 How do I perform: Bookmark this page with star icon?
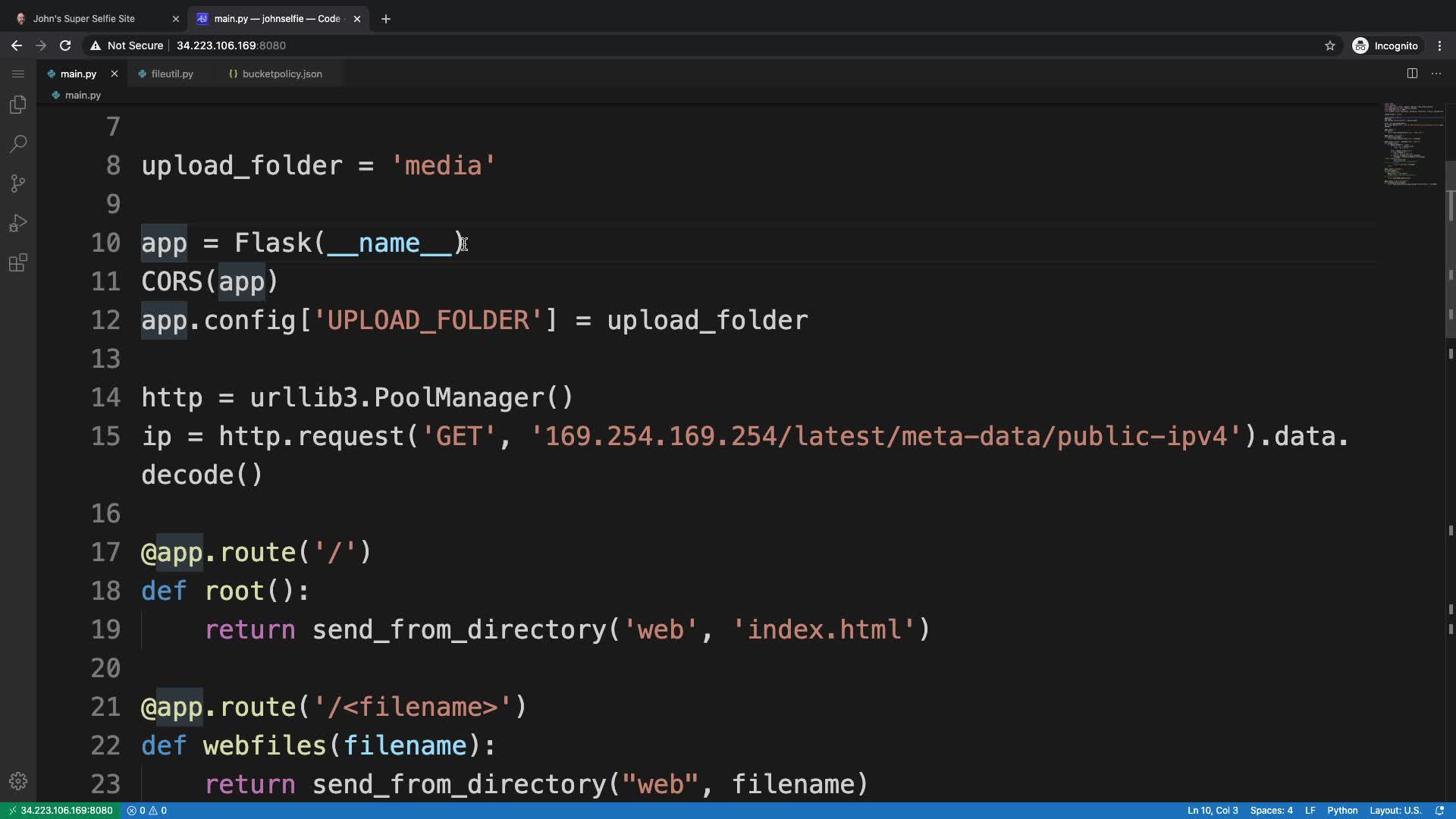click(1329, 45)
